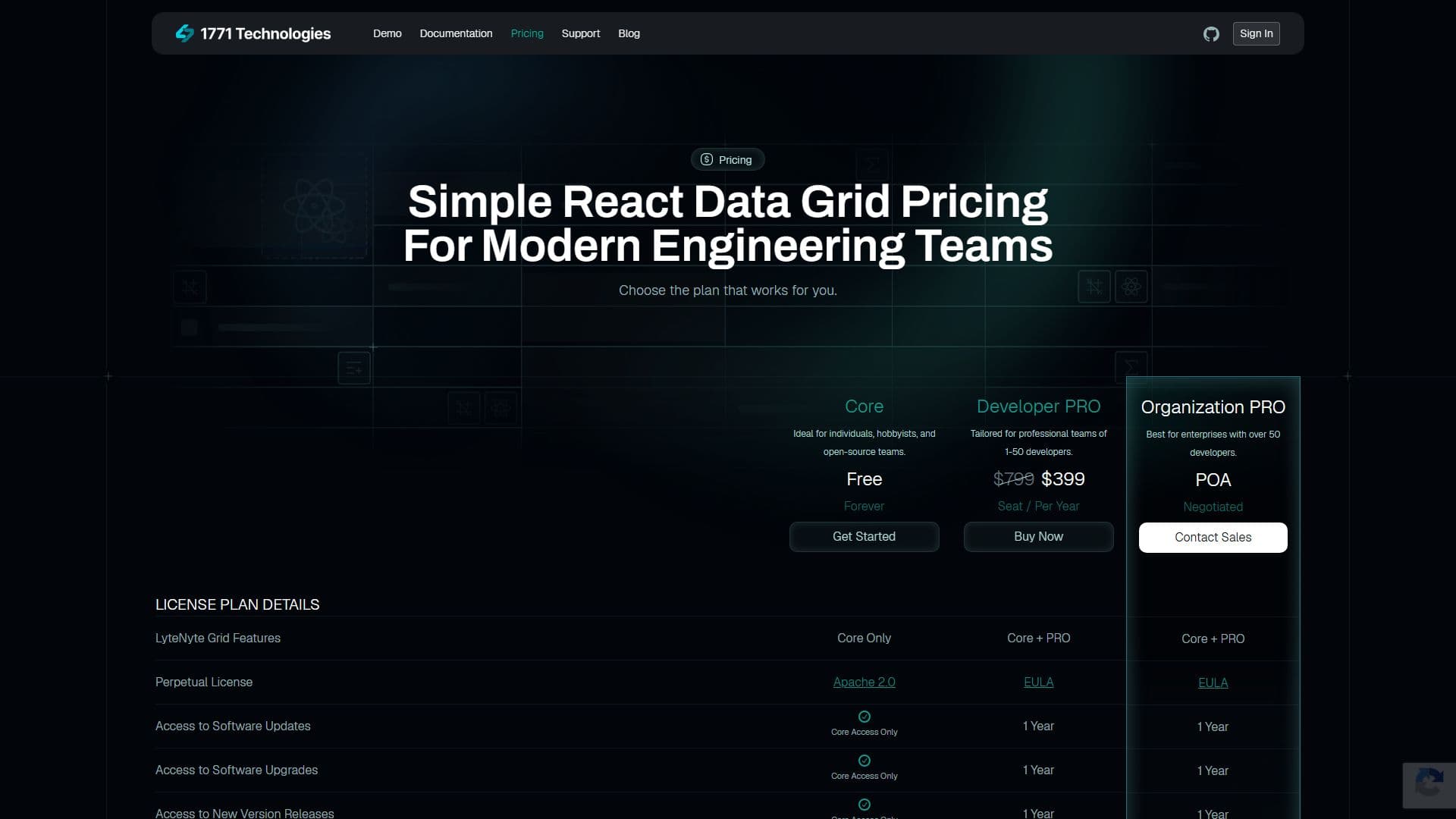Viewport: 1456px width, 819px height.
Task: Click 'Choose the plan that works for you' text
Action: (728, 290)
